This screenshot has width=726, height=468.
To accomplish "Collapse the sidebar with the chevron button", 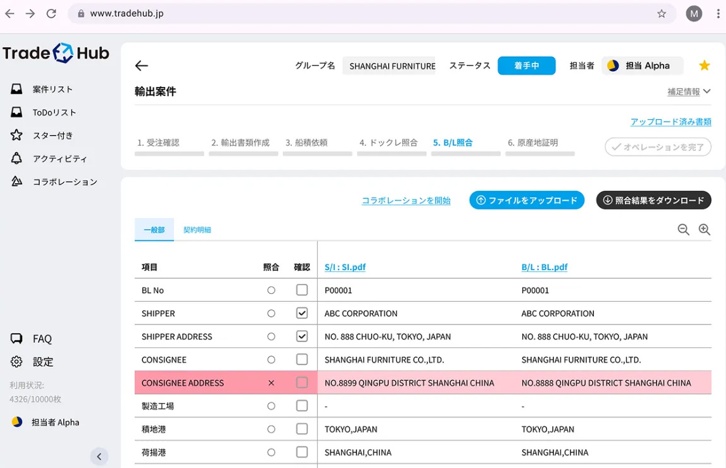I will pyautogui.click(x=99, y=456).
